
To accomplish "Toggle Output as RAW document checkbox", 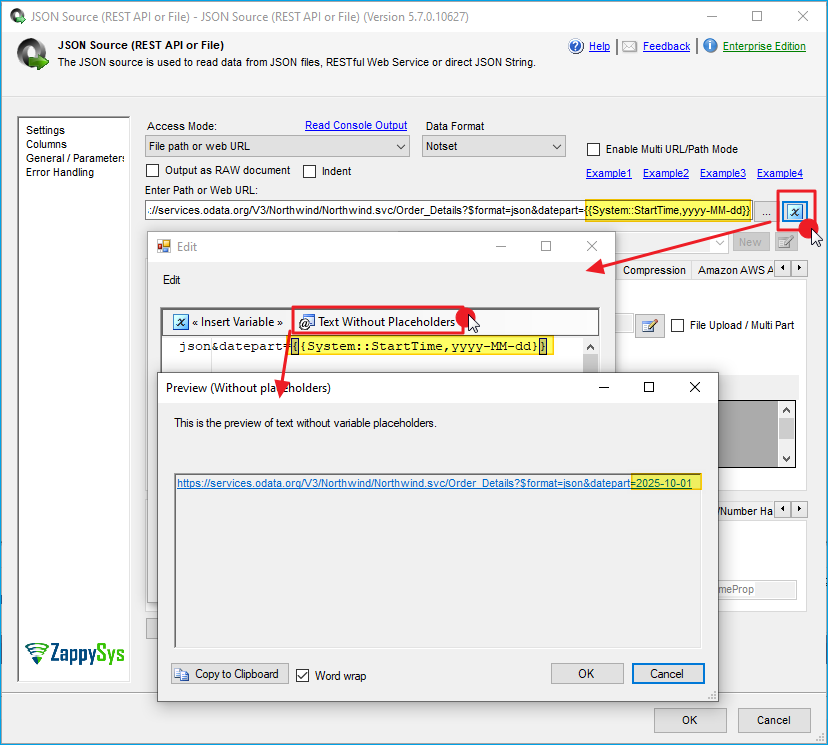I will [154, 171].
